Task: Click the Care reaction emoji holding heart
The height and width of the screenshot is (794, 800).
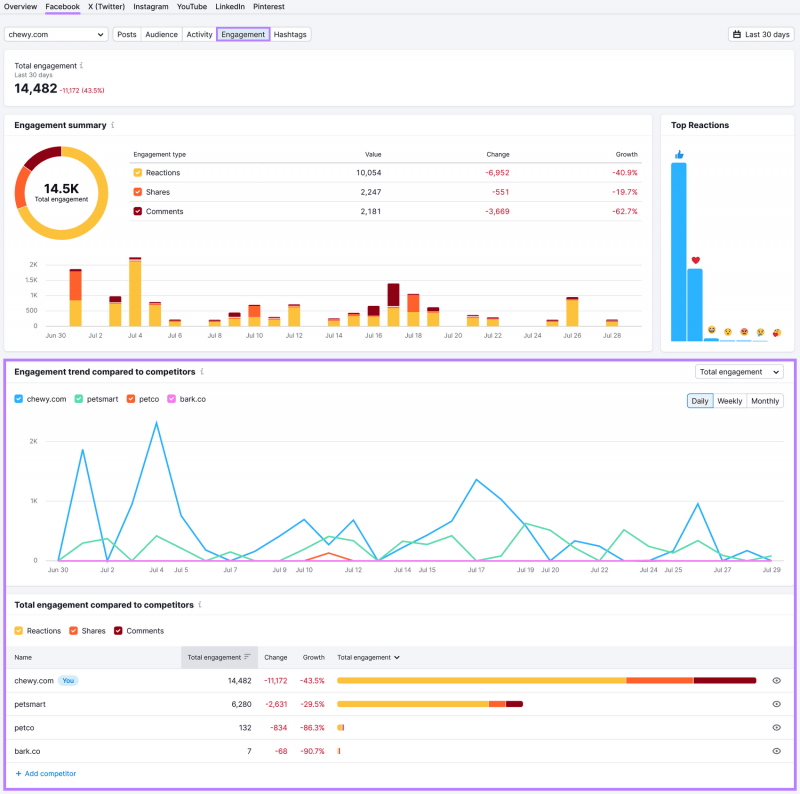Action: tap(777, 333)
